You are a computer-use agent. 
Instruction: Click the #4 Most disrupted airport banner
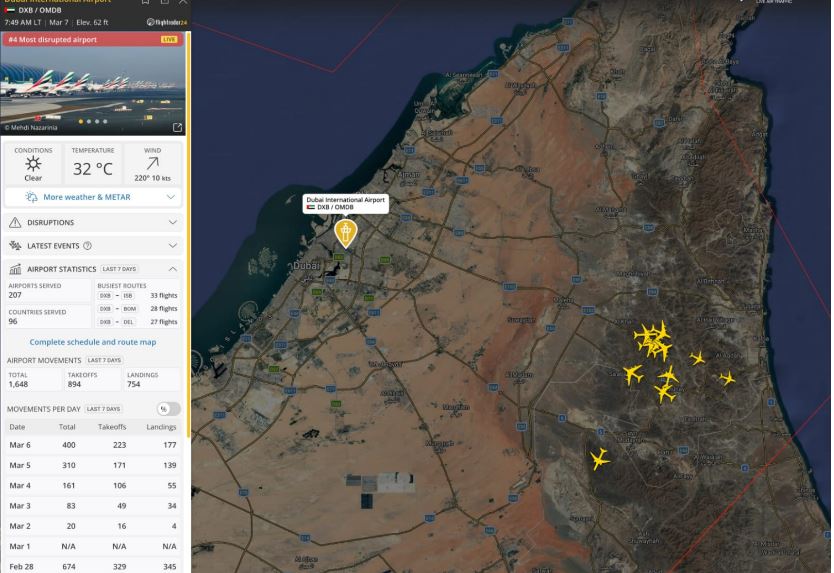[80, 39]
